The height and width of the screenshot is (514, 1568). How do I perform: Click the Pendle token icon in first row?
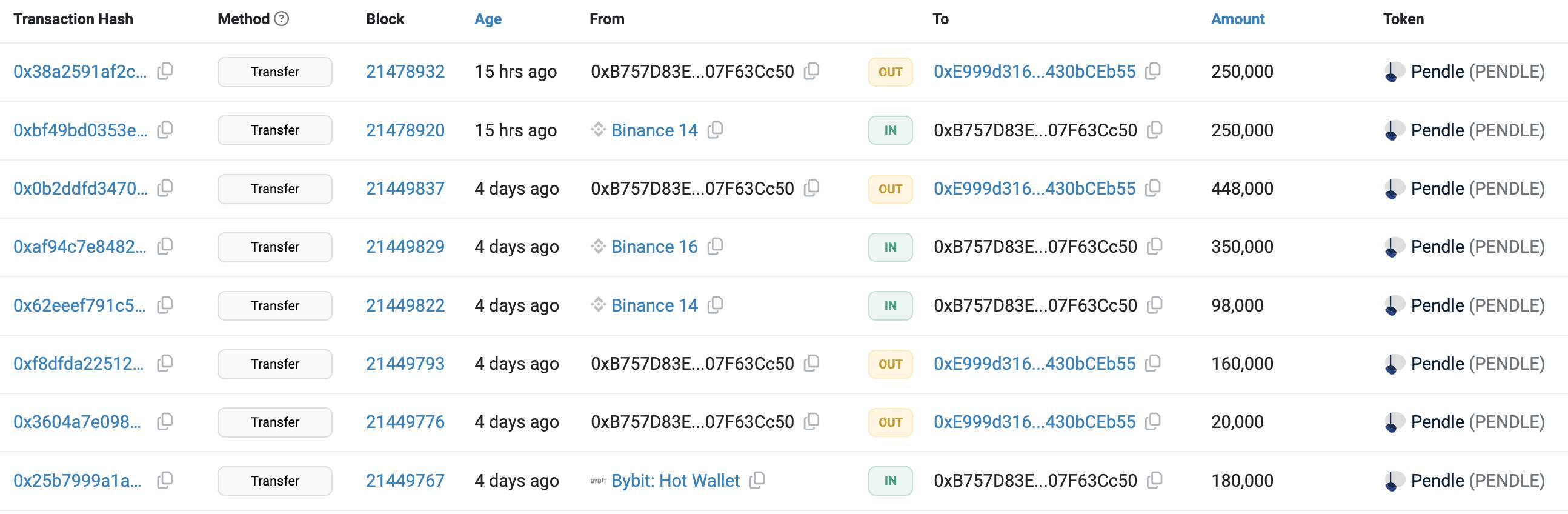(1394, 72)
